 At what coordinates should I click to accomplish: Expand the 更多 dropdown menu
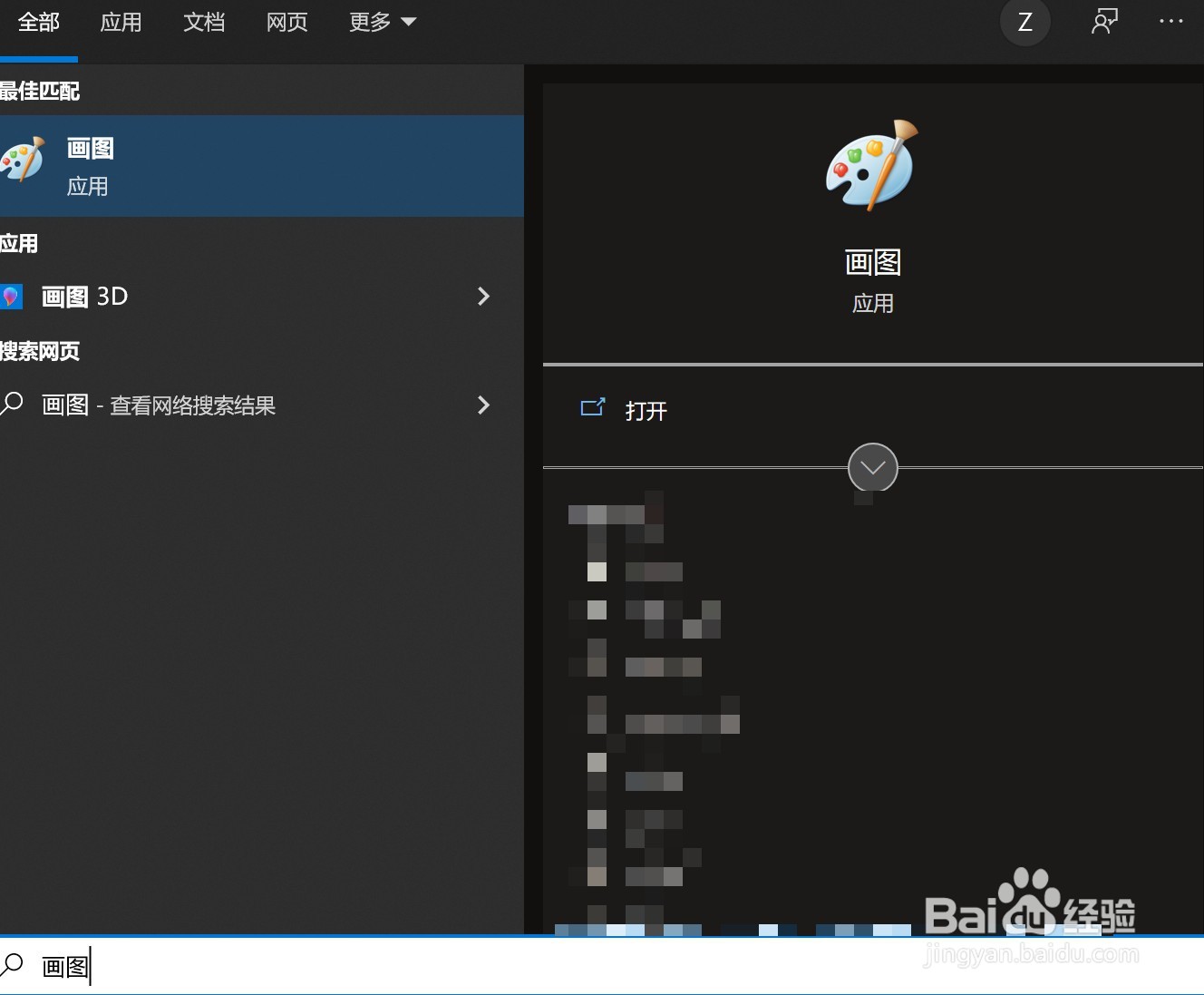[x=383, y=23]
